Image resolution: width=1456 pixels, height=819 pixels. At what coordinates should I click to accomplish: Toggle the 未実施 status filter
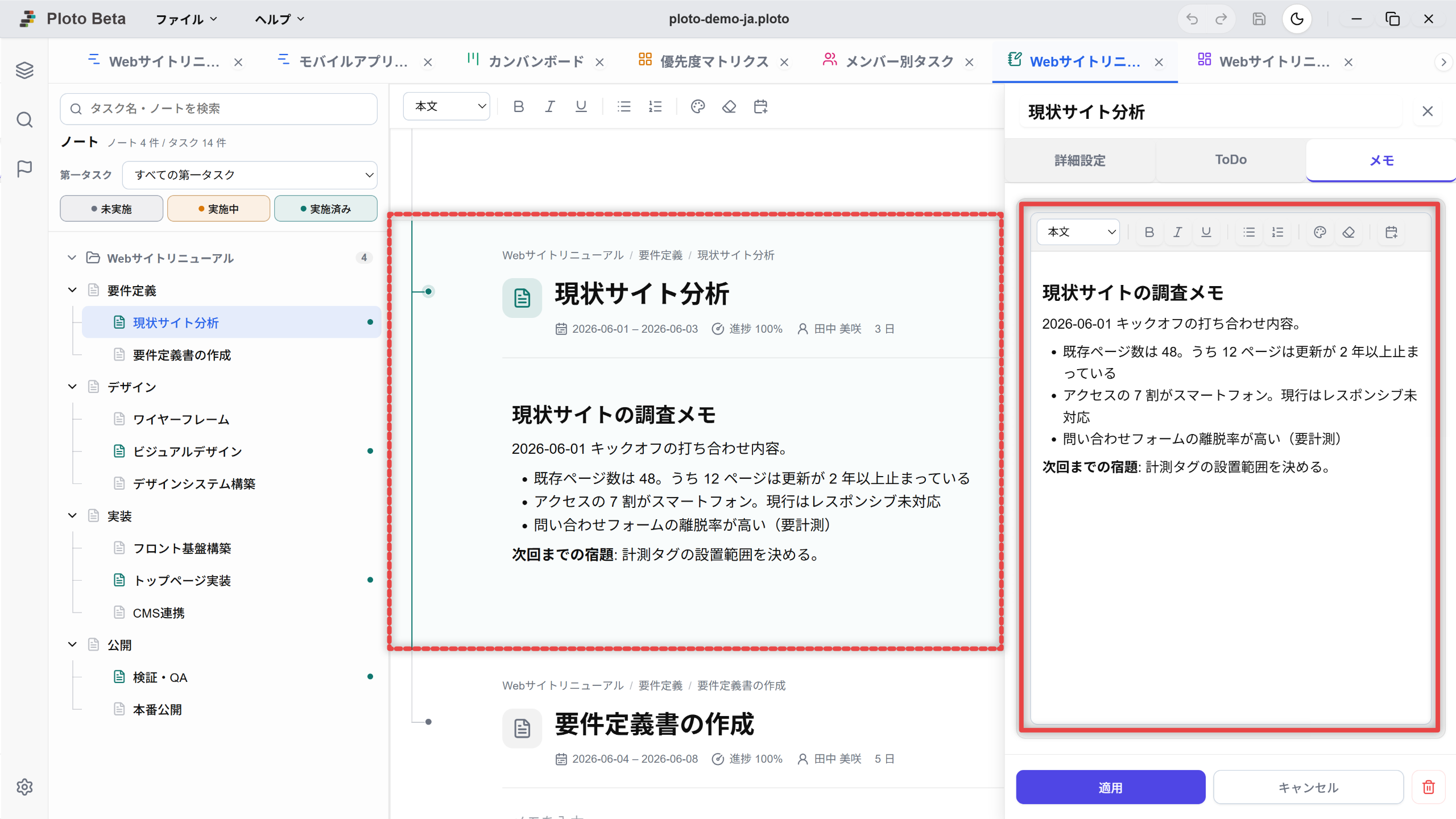point(111,209)
